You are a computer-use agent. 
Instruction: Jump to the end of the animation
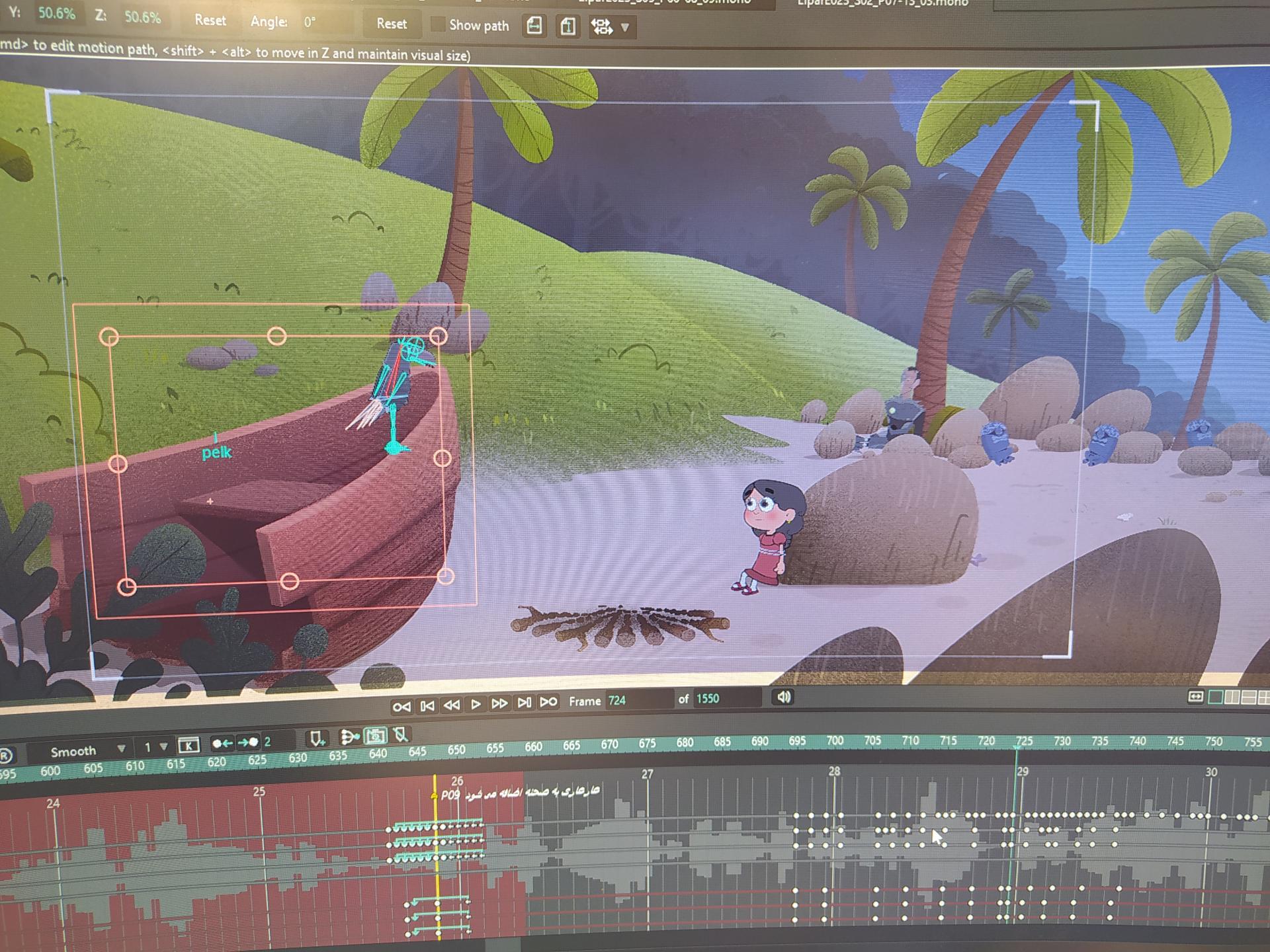tap(548, 702)
